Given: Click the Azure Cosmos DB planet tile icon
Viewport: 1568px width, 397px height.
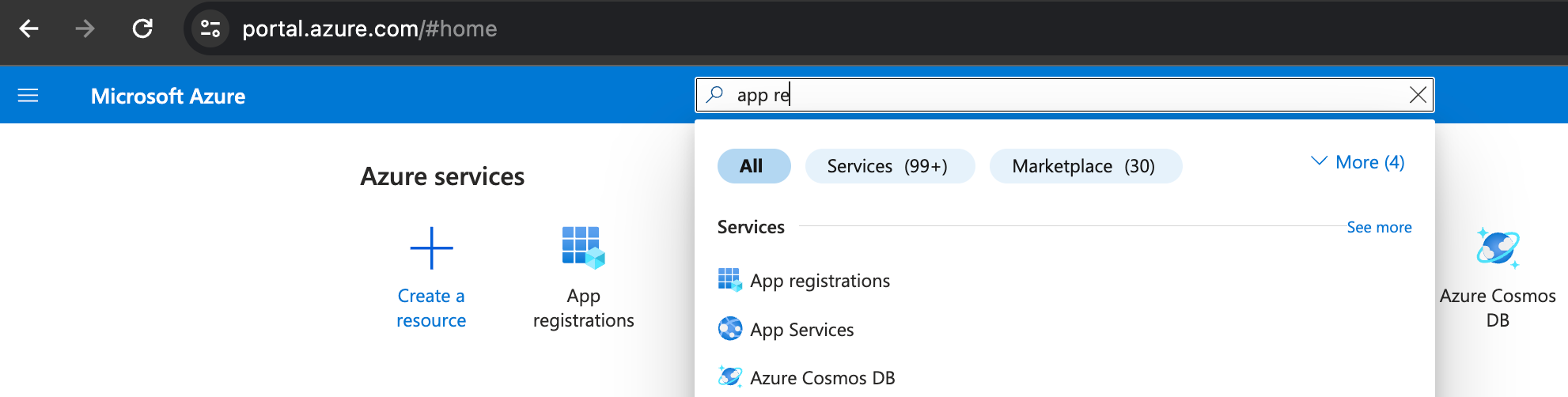Looking at the screenshot, I should (1498, 248).
